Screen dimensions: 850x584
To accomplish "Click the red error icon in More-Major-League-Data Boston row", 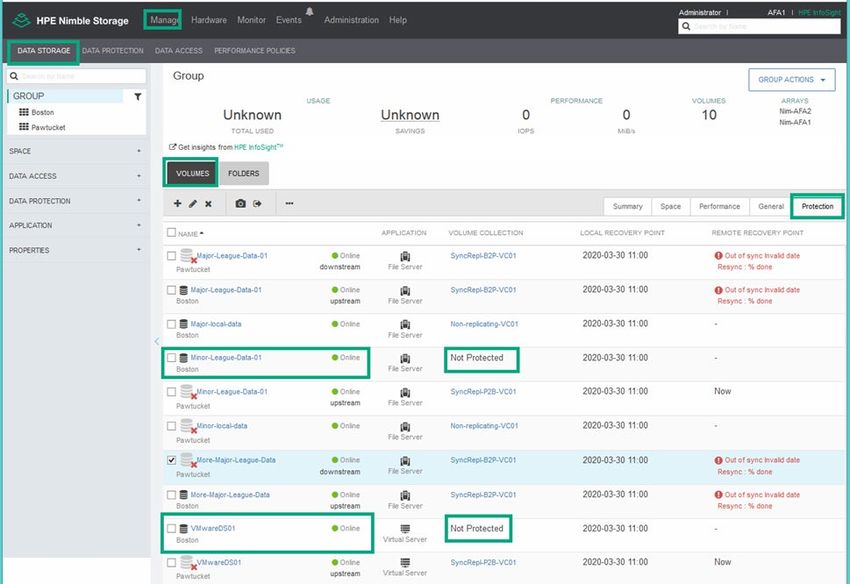I will click(718, 495).
